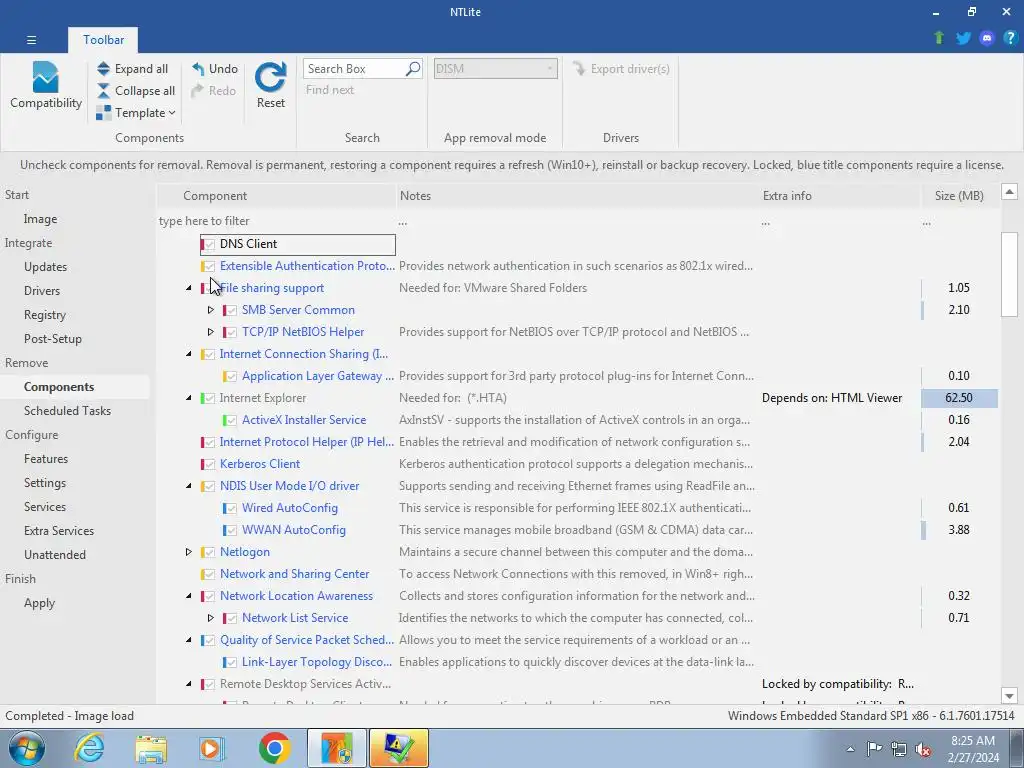The image size is (1024, 768).
Task: Uncheck the WWAN AutoConfig checkbox
Action: (x=231, y=530)
